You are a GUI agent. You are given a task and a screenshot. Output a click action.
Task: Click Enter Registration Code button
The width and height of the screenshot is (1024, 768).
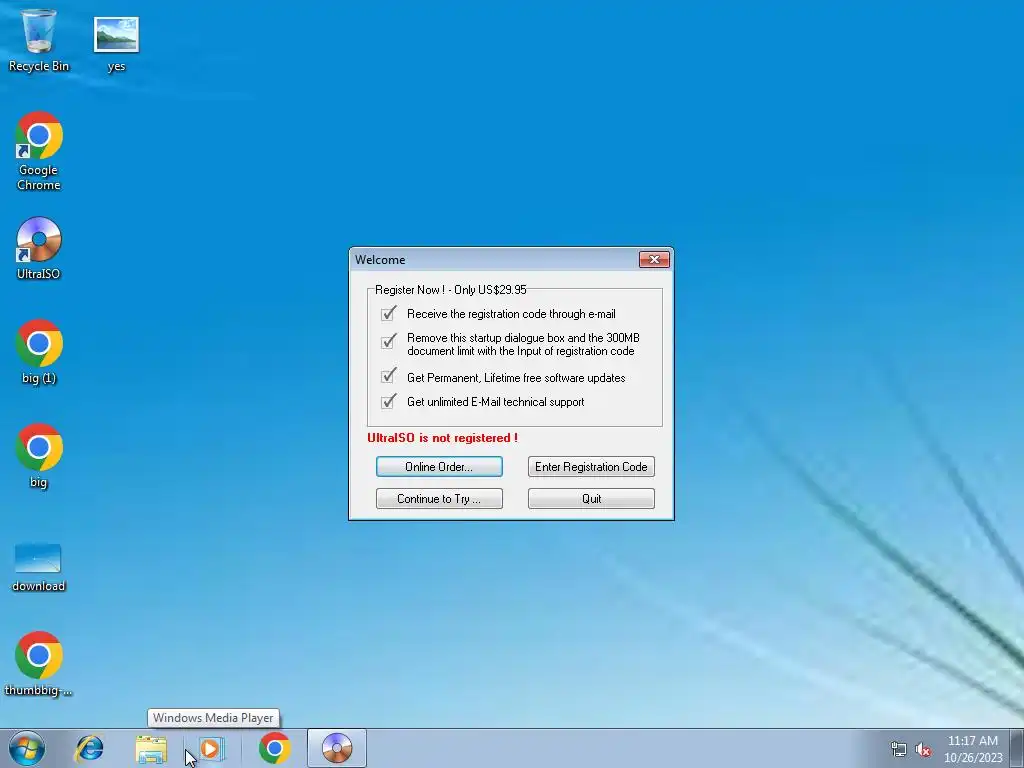click(x=591, y=467)
